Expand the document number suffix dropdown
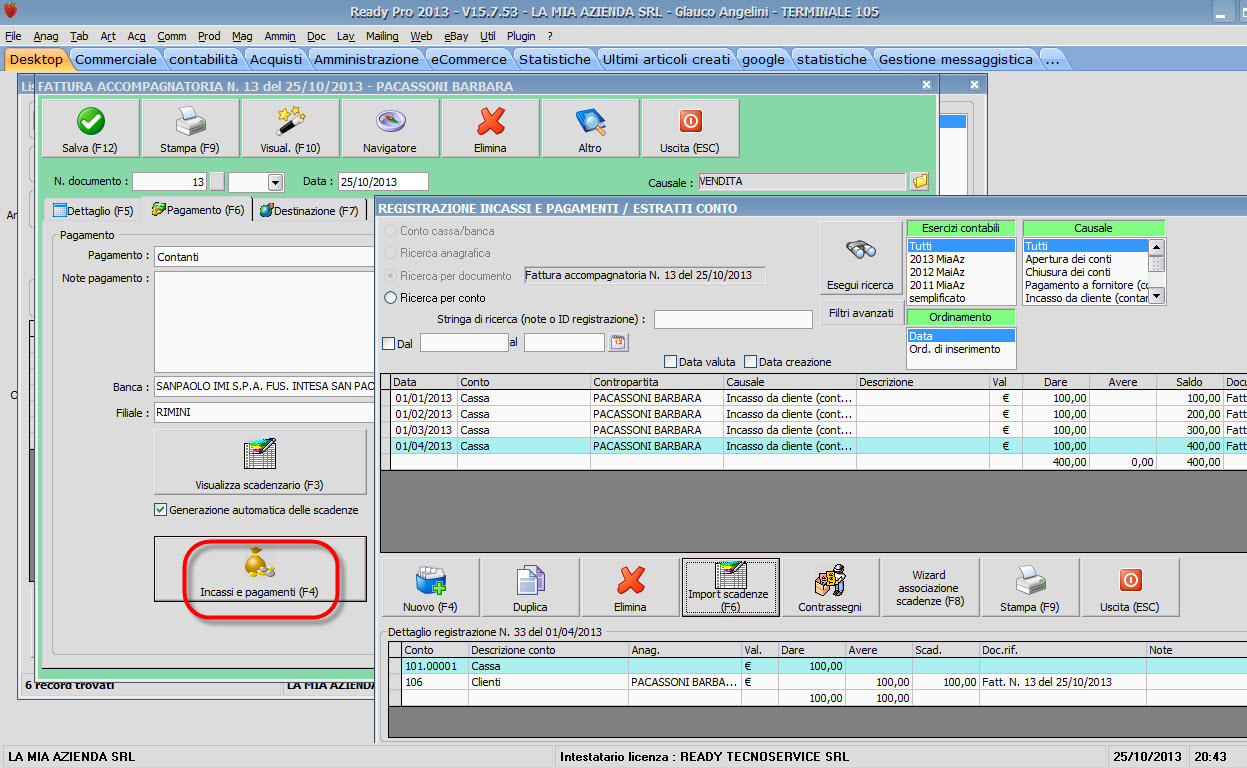 (x=275, y=182)
